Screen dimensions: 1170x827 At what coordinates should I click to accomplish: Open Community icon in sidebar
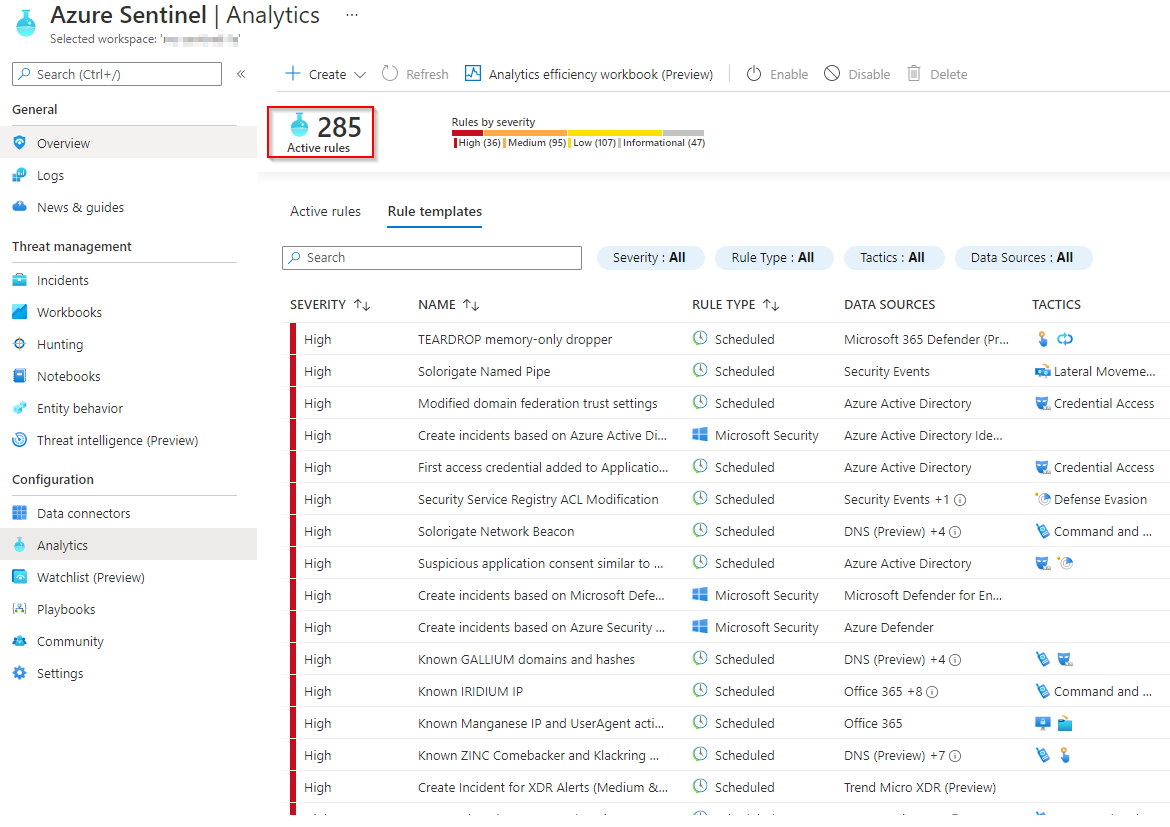(20, 641)
